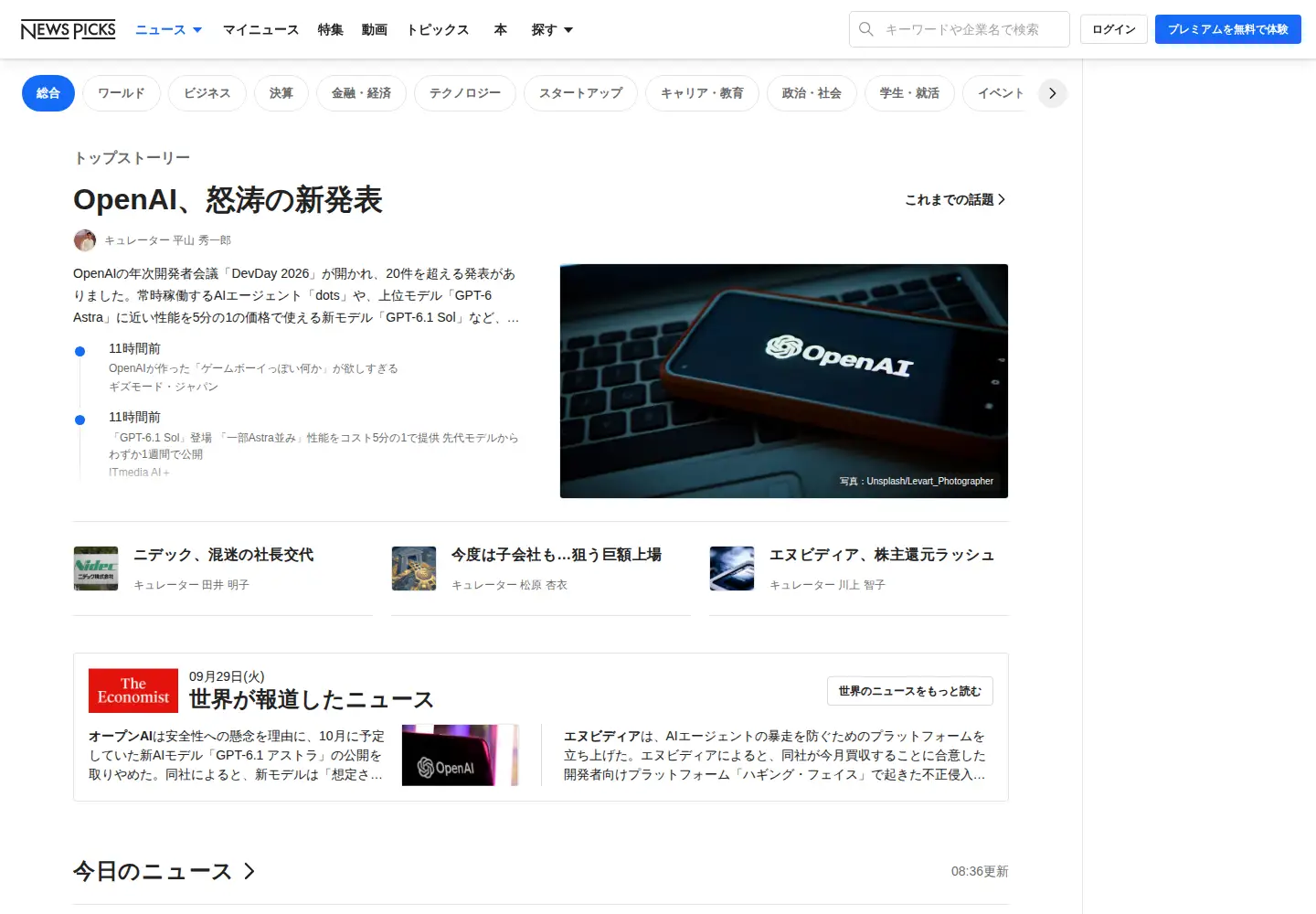Click the chevron beside 今日のニュース
1316x914 pixels.
249,872
